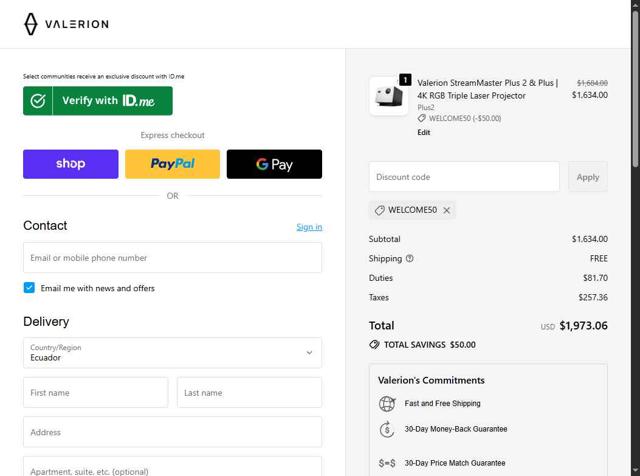This screenshot has height=476, width=640.
Task: Open the Sign in link
Action: pos(309,227)
